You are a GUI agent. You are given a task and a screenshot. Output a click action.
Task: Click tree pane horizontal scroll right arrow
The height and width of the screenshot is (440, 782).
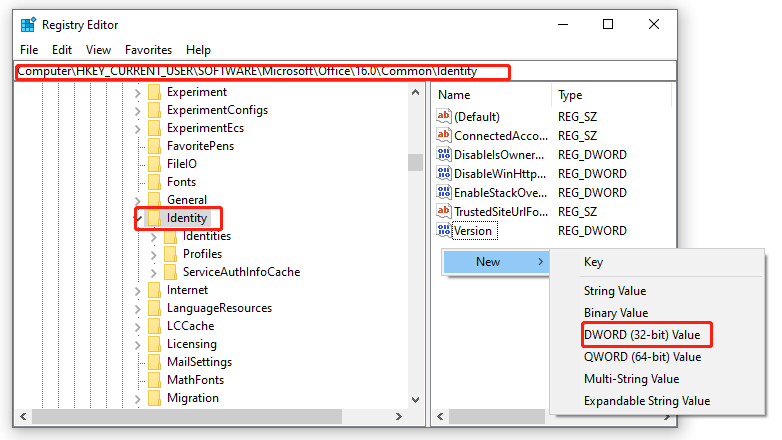tap(398, 417)
